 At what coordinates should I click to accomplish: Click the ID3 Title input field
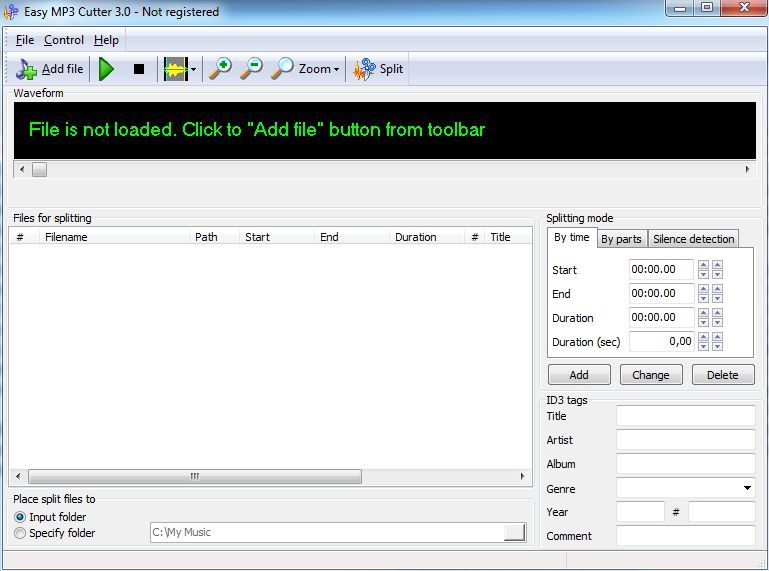[x=686, y=415]
